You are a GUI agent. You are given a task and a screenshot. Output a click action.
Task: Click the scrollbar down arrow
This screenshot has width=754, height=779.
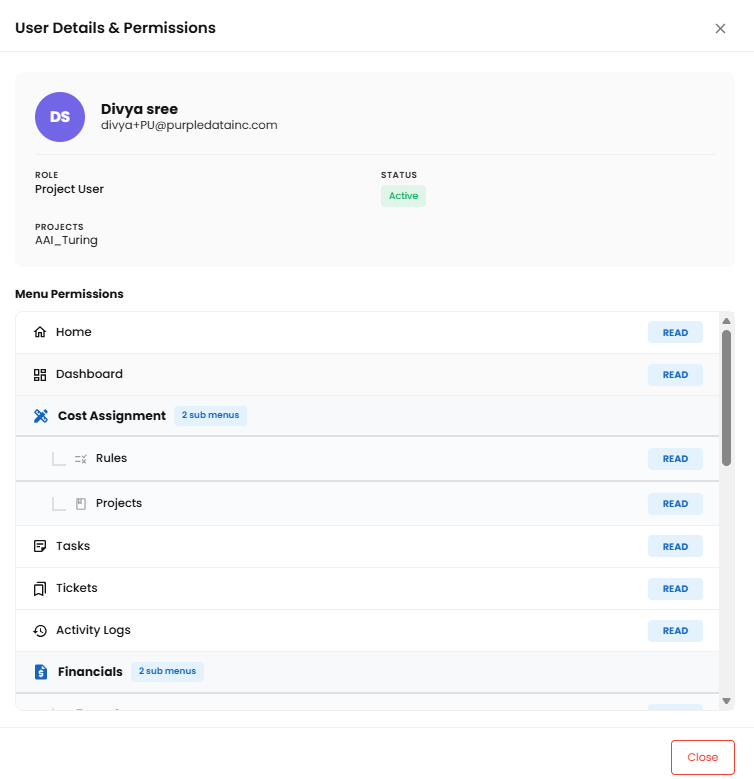point(726,701)
